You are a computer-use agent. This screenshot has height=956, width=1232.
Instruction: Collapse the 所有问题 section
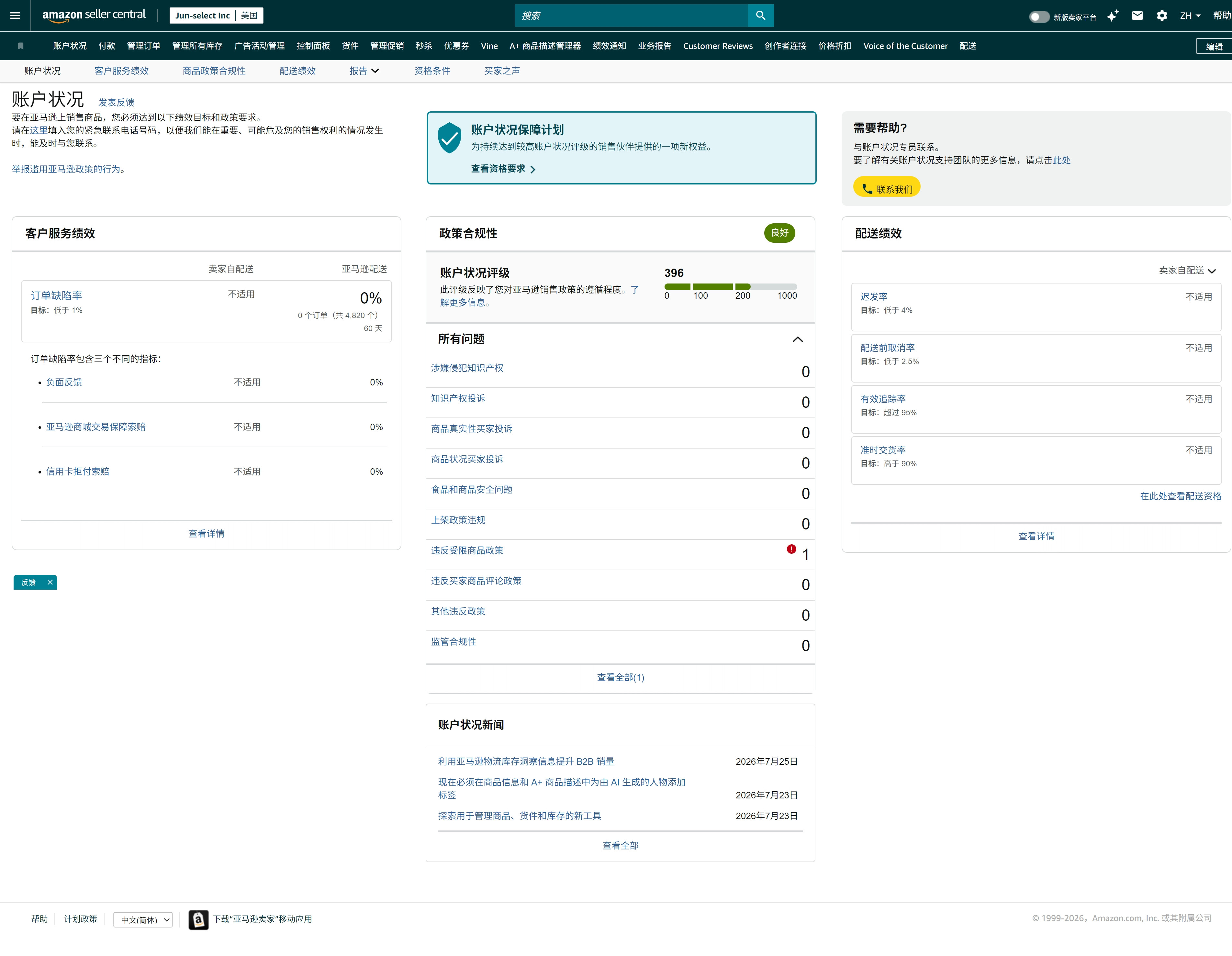798,339
